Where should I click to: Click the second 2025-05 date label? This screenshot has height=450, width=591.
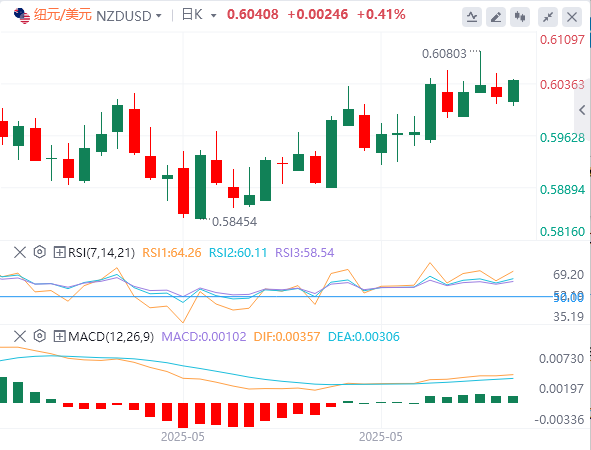(381, 437)
